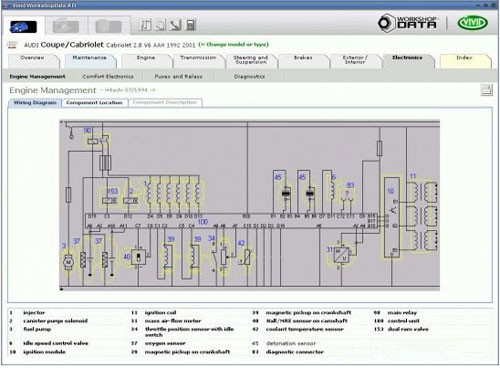Click the third gray vehicle tab in header
Screen dimensions: 500x368
[x=109, y=26]
